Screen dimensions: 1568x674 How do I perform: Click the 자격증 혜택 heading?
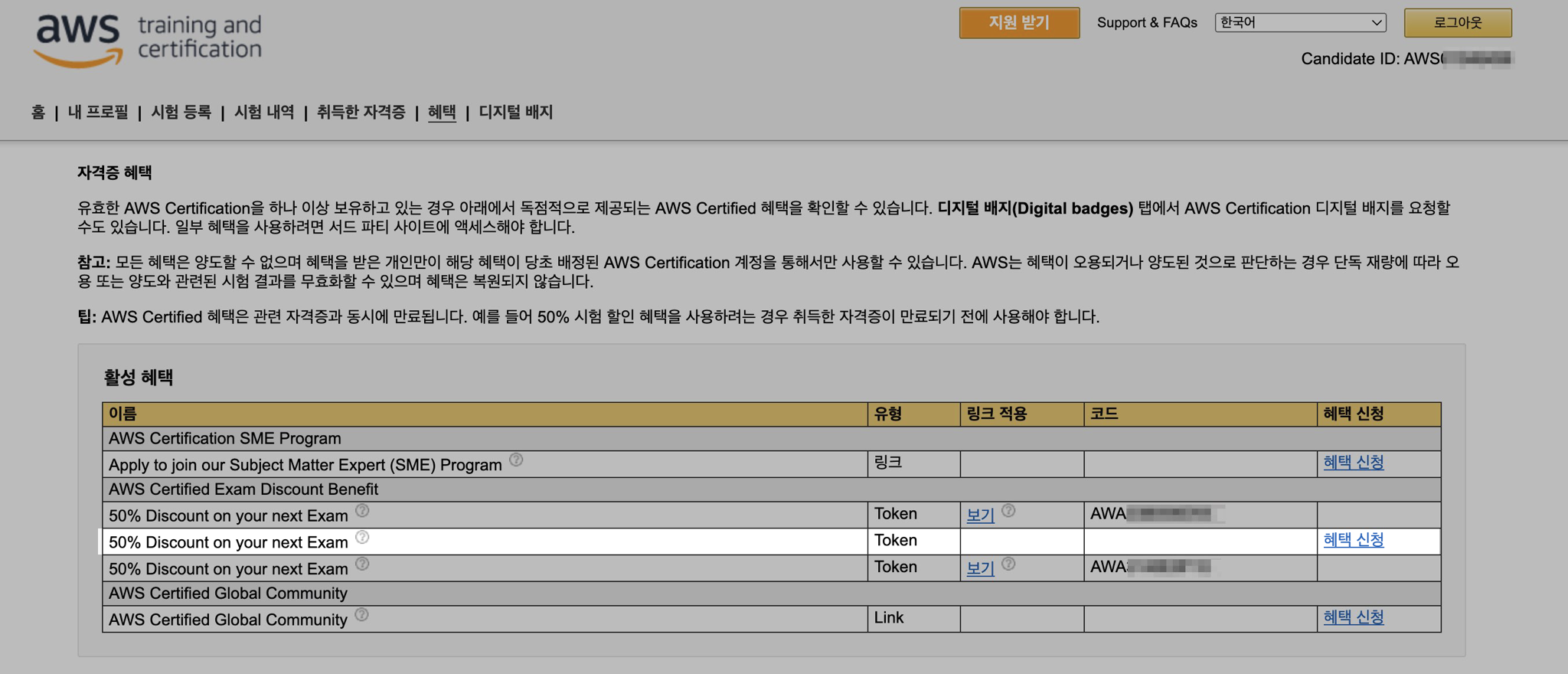coord(115,172)
